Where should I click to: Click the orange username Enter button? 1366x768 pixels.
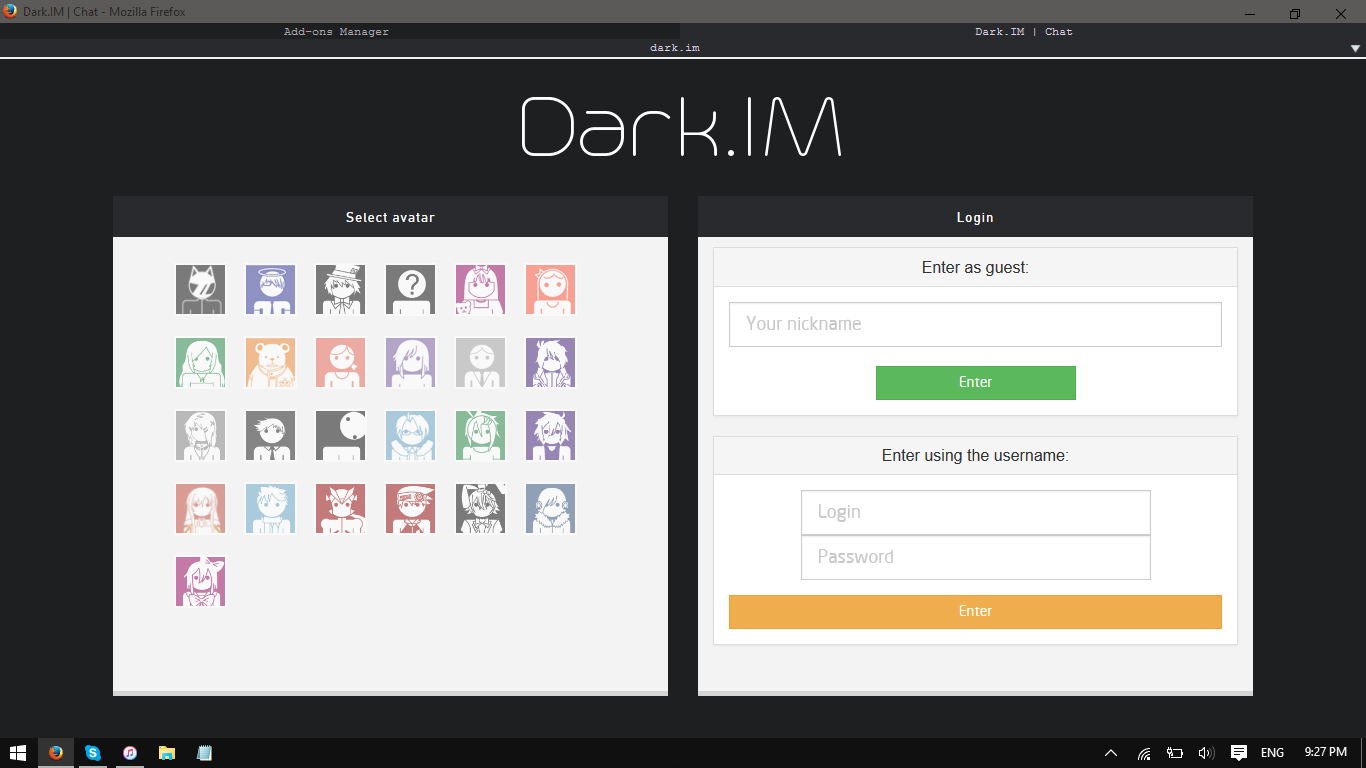975,611
